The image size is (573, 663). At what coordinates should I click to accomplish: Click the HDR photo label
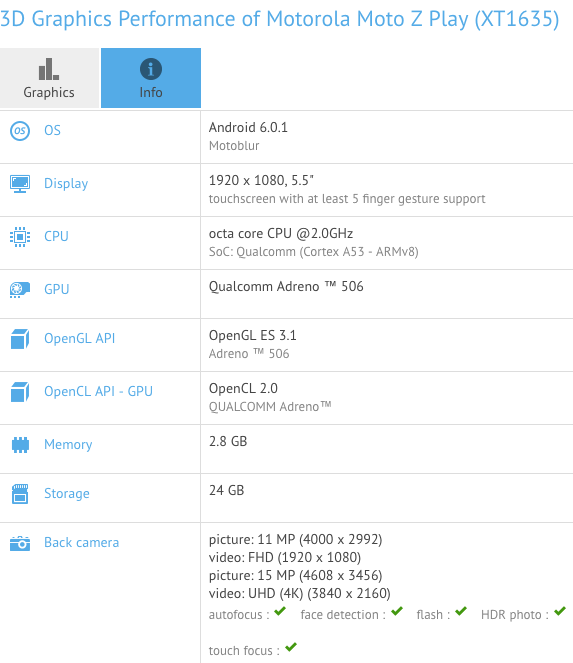(x=515, y=615)
